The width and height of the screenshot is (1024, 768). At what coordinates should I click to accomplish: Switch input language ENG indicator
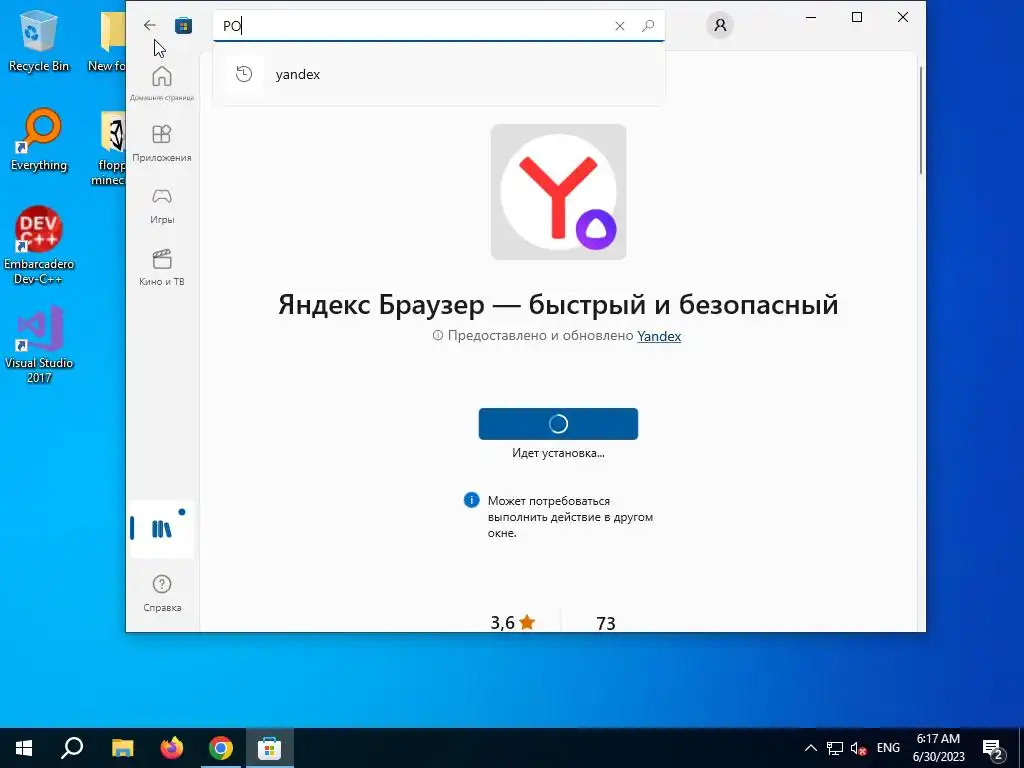click(888, 748)
